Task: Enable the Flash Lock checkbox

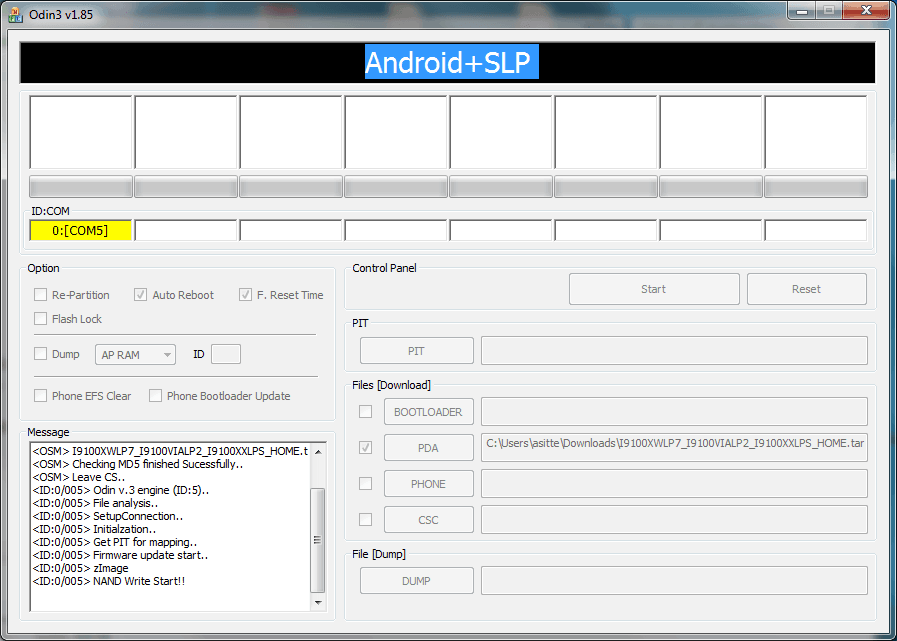Action: (x=40, y=319)
